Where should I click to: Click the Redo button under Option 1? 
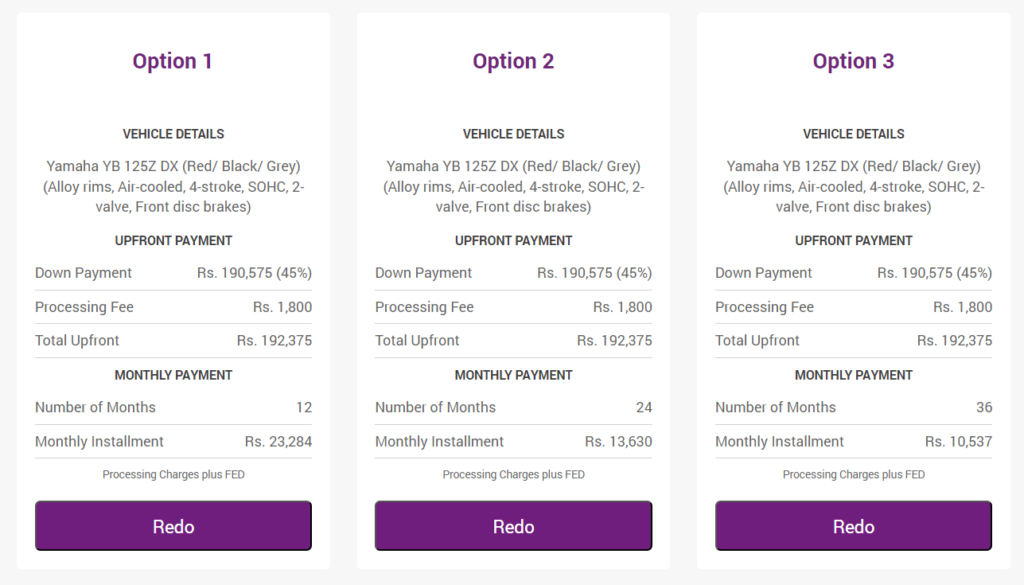point(173,526)
